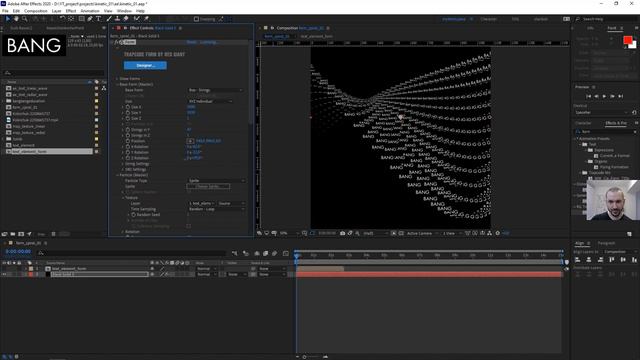Select the Clone Stamp tool

click(118, 19)
